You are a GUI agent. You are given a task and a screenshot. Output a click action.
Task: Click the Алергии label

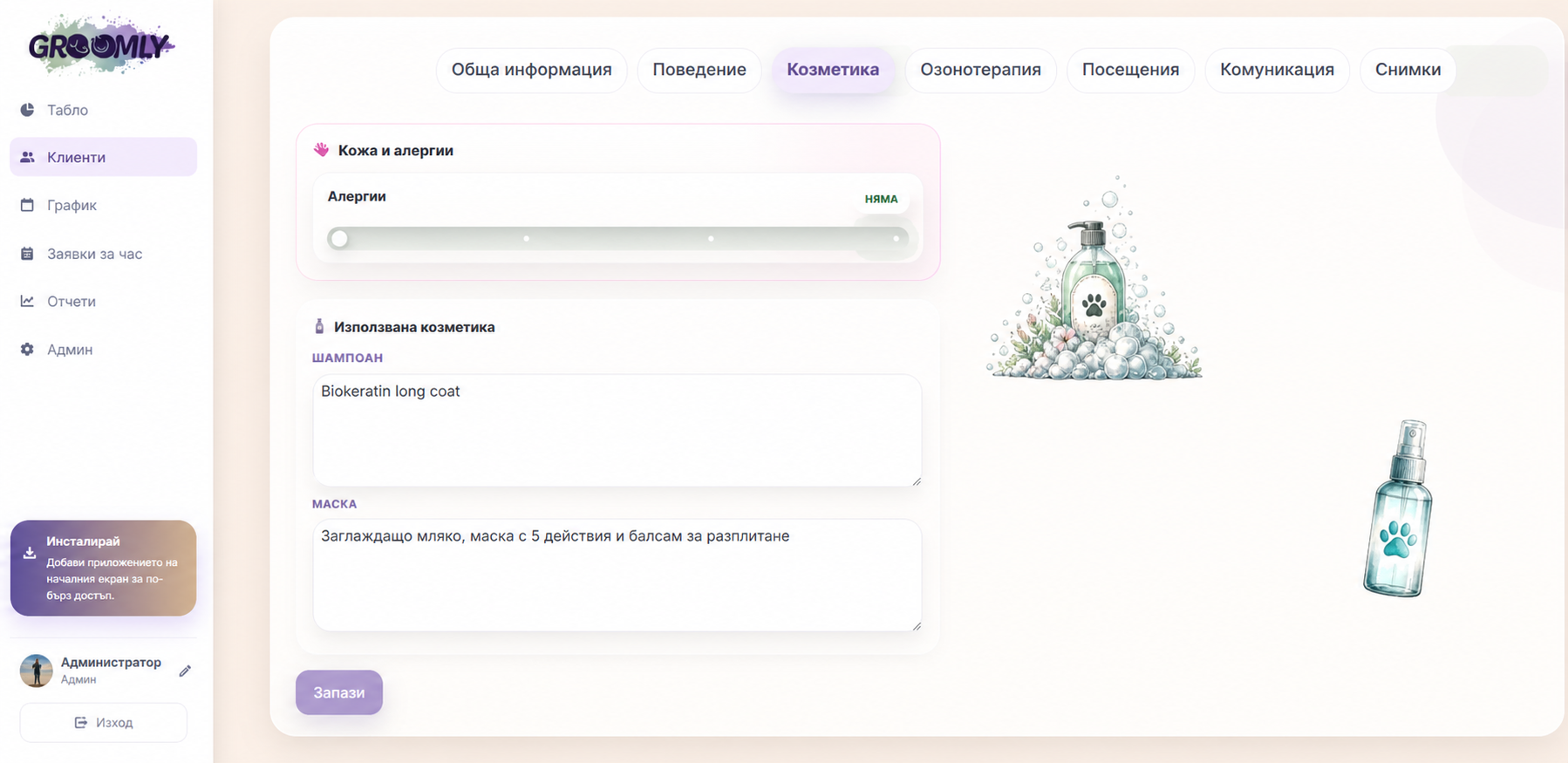[357, 196]
